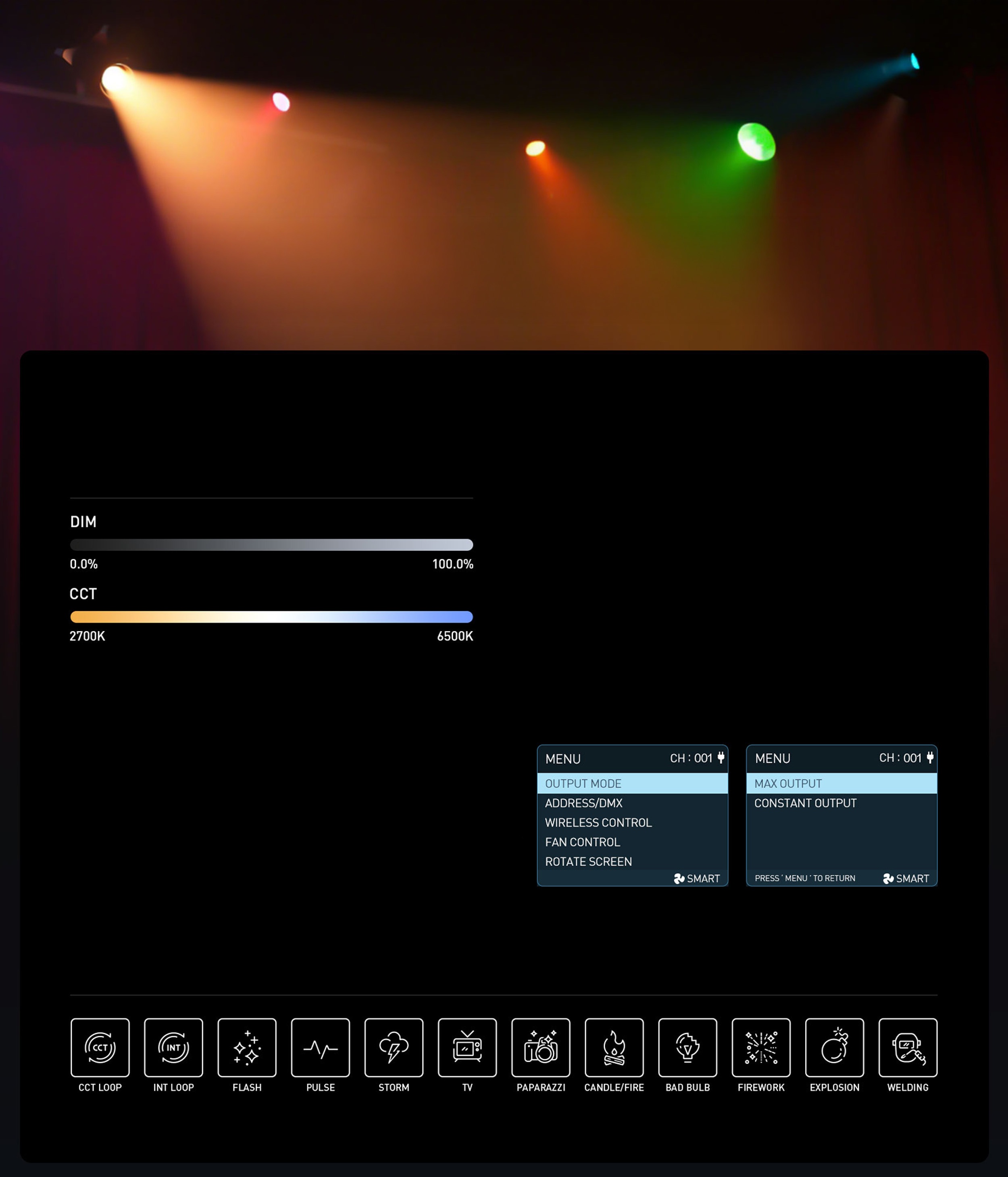Click the fan icon in left menu screen
The image size is (1008, 1177).
pos(679,879)
